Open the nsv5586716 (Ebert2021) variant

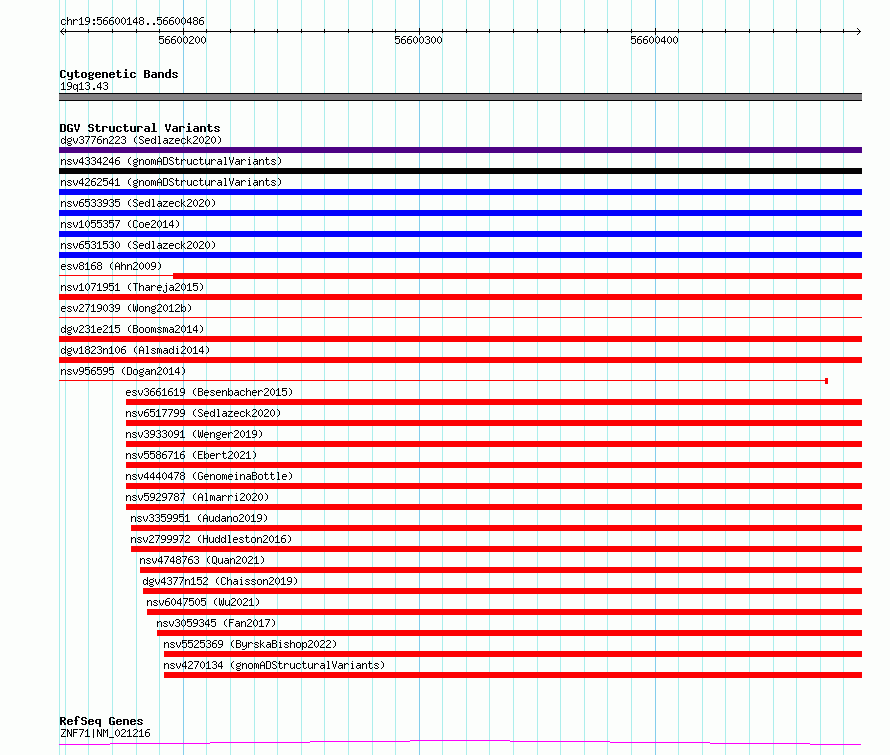point(191,455)
